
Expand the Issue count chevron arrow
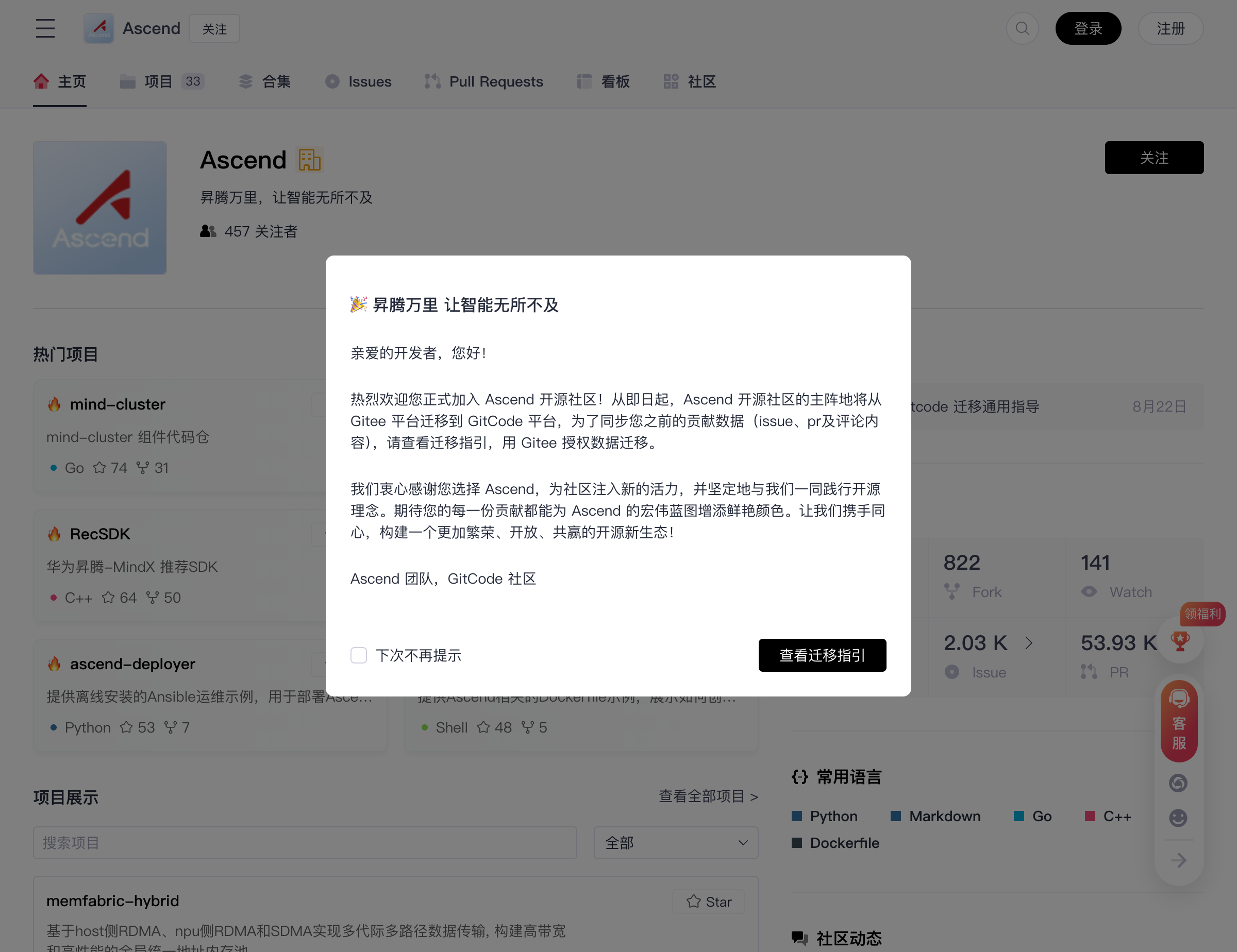[x=1029, y=643]
